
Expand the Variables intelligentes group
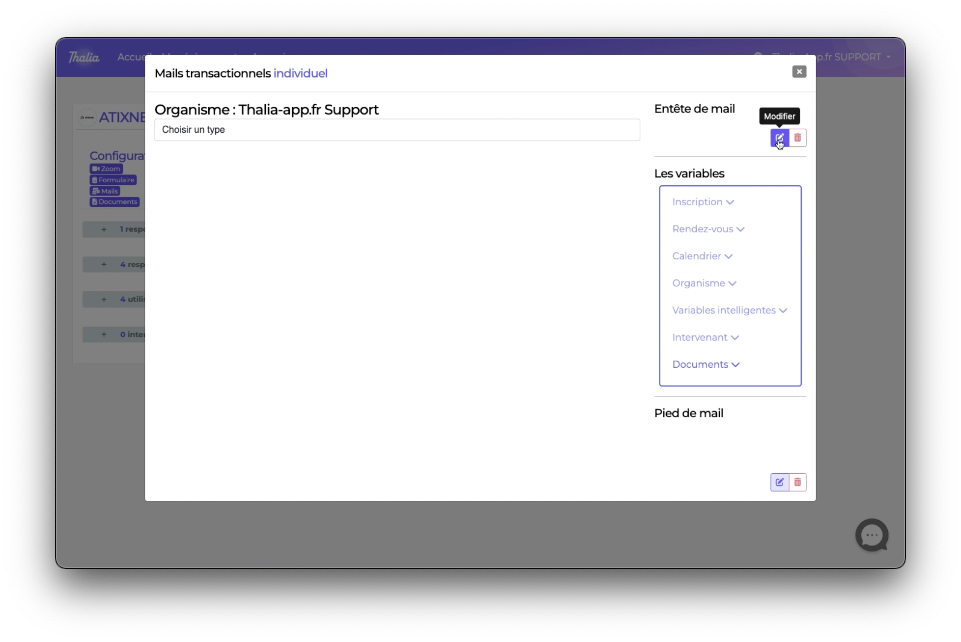coord(729,310)
